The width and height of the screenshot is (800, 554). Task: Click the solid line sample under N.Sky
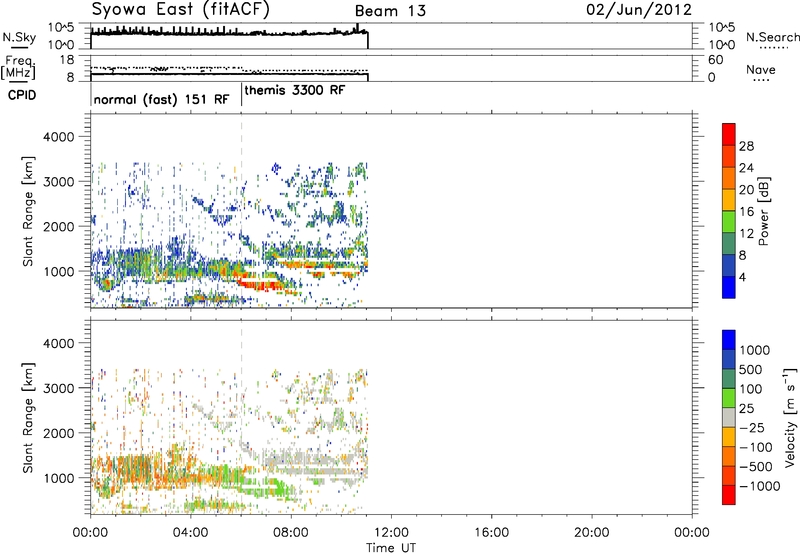[x=19, y=47]
